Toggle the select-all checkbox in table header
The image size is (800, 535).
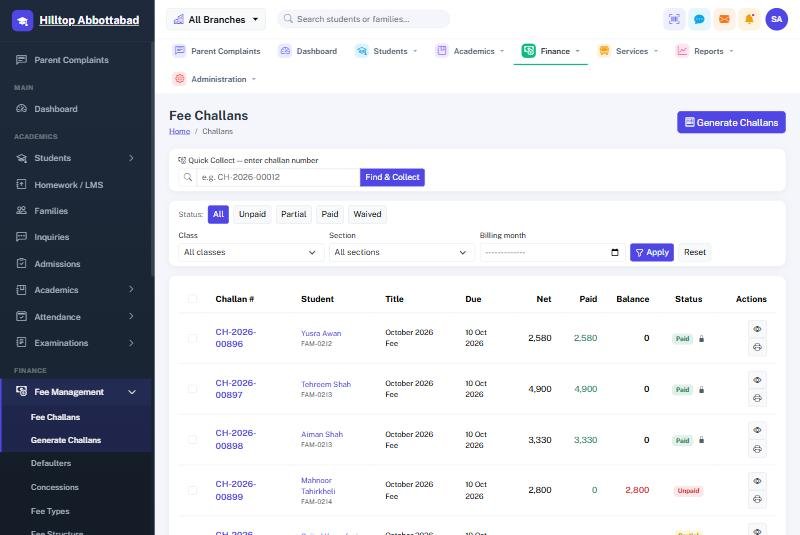[x=192, y=299]
